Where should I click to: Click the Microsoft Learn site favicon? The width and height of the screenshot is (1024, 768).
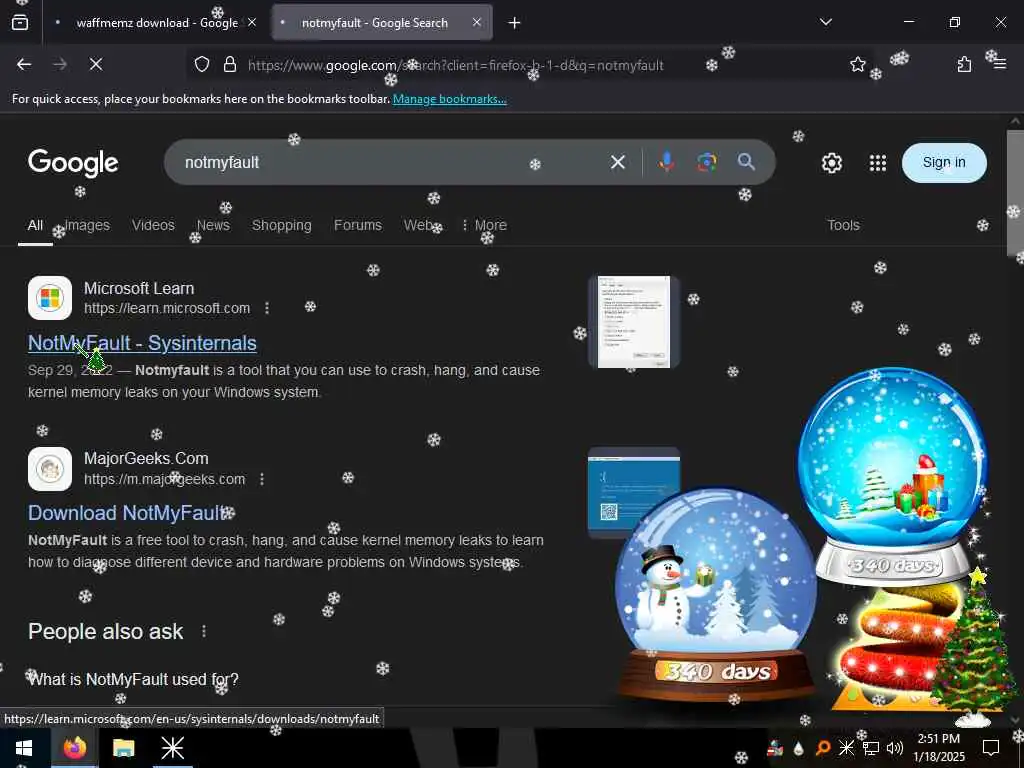tap(50, 298)
